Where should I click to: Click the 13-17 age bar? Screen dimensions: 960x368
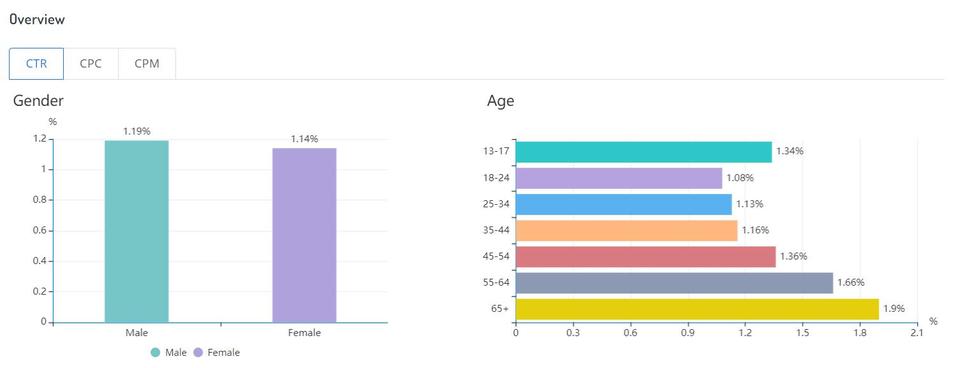pos(643,152)
